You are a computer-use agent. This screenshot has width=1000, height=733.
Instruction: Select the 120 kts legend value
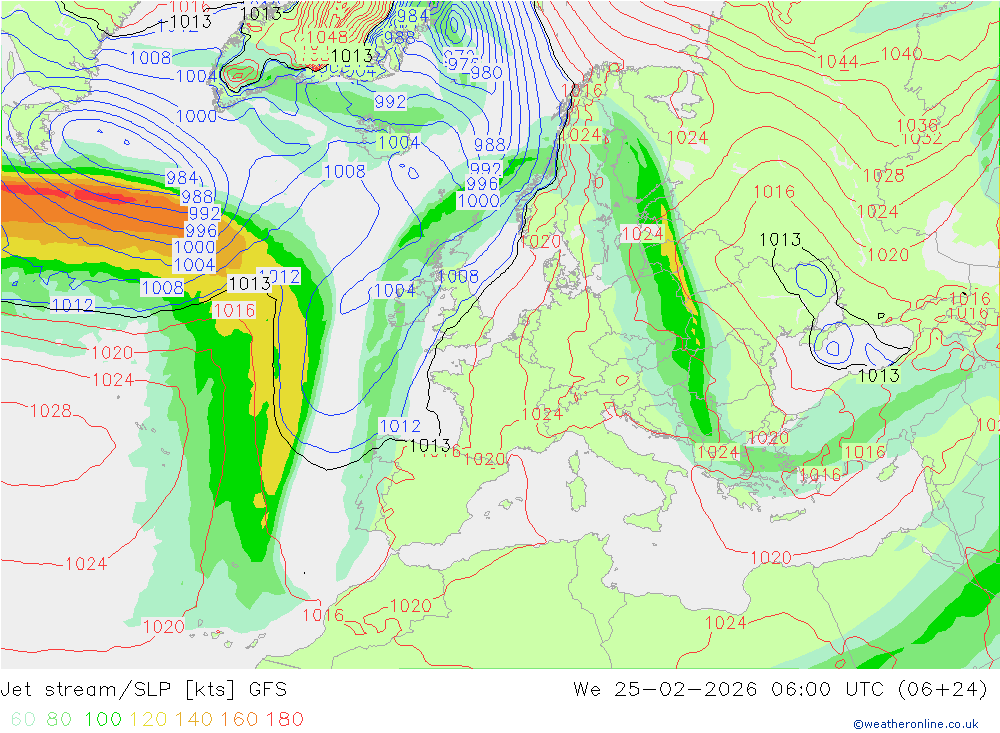tap(148, 719)
